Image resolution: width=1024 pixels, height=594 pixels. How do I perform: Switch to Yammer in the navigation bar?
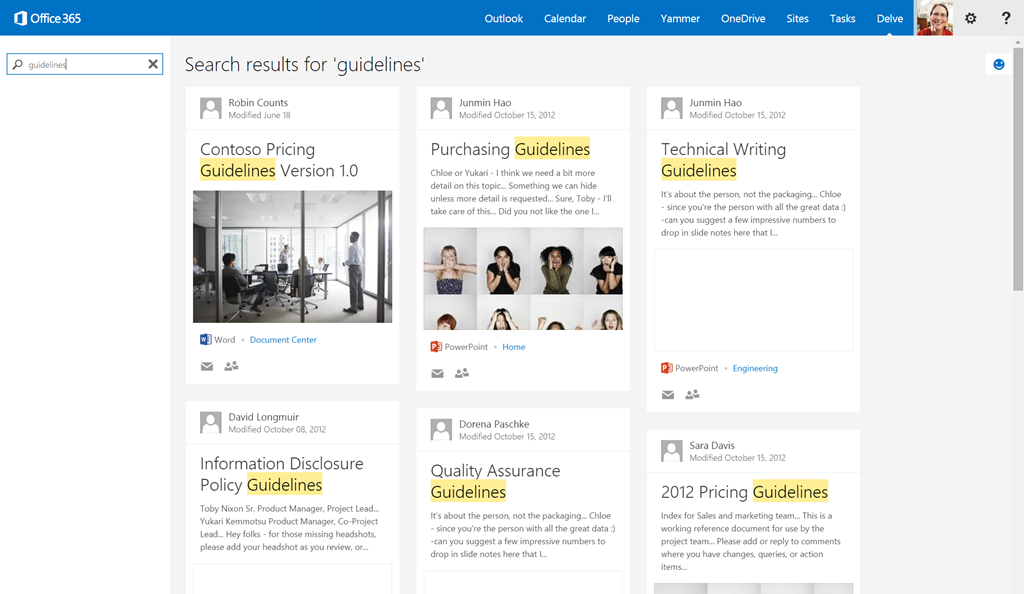[680, 18]
